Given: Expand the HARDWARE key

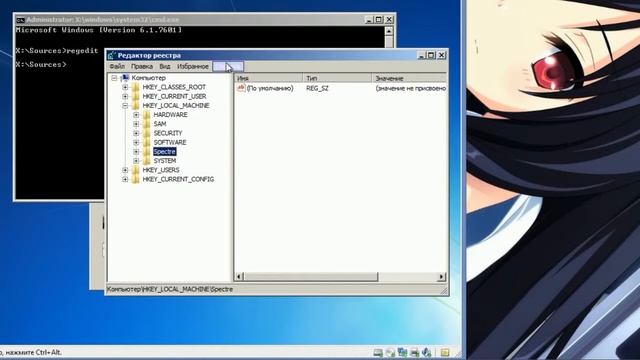Looking at the screenshot, I should [x=136, y=115].
